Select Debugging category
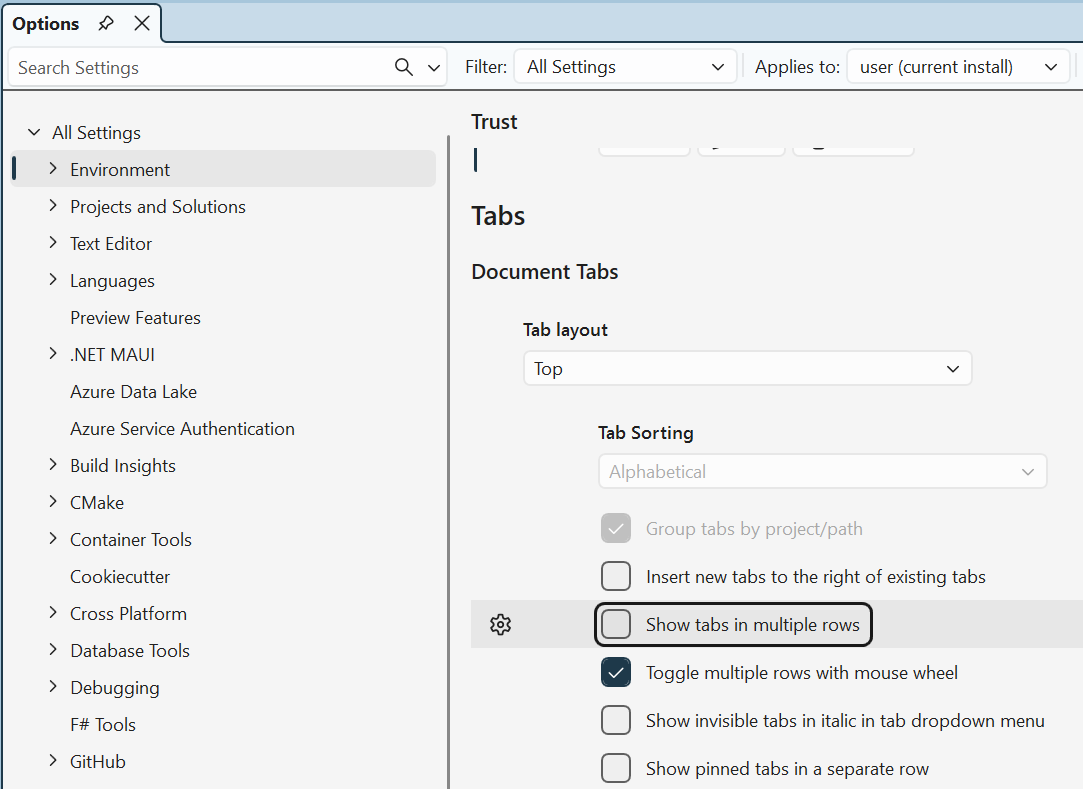The height and width of the screenshot is (789, 1083). (x=115, y=687)
